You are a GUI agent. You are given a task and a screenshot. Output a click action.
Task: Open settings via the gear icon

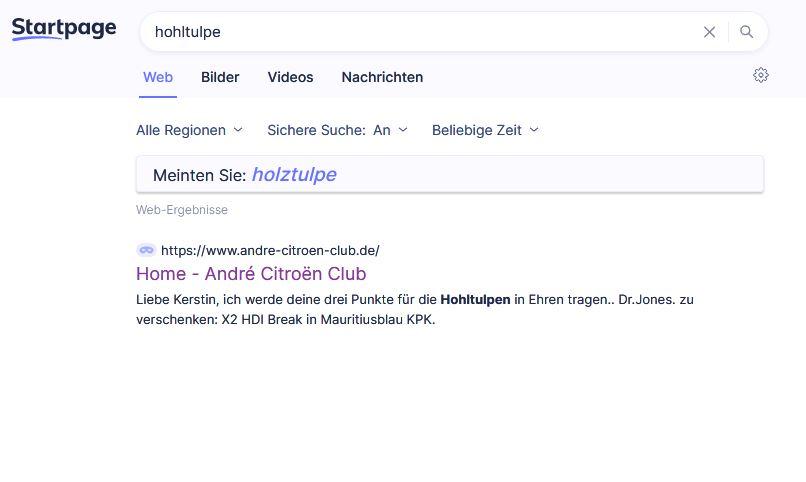[x=761, y=75]
